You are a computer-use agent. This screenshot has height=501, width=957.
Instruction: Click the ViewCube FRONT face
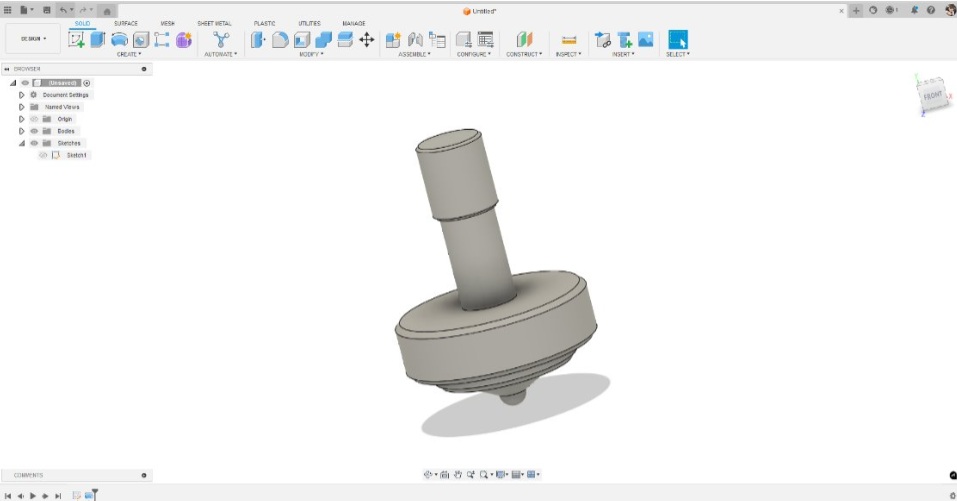pyautogui.click(x=933, y=96)
